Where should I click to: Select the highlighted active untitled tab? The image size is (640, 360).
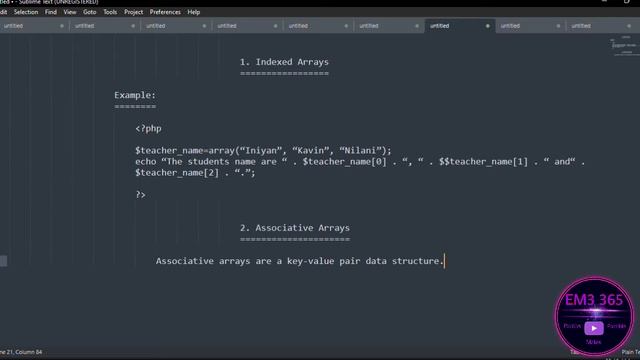click(460, 26)
